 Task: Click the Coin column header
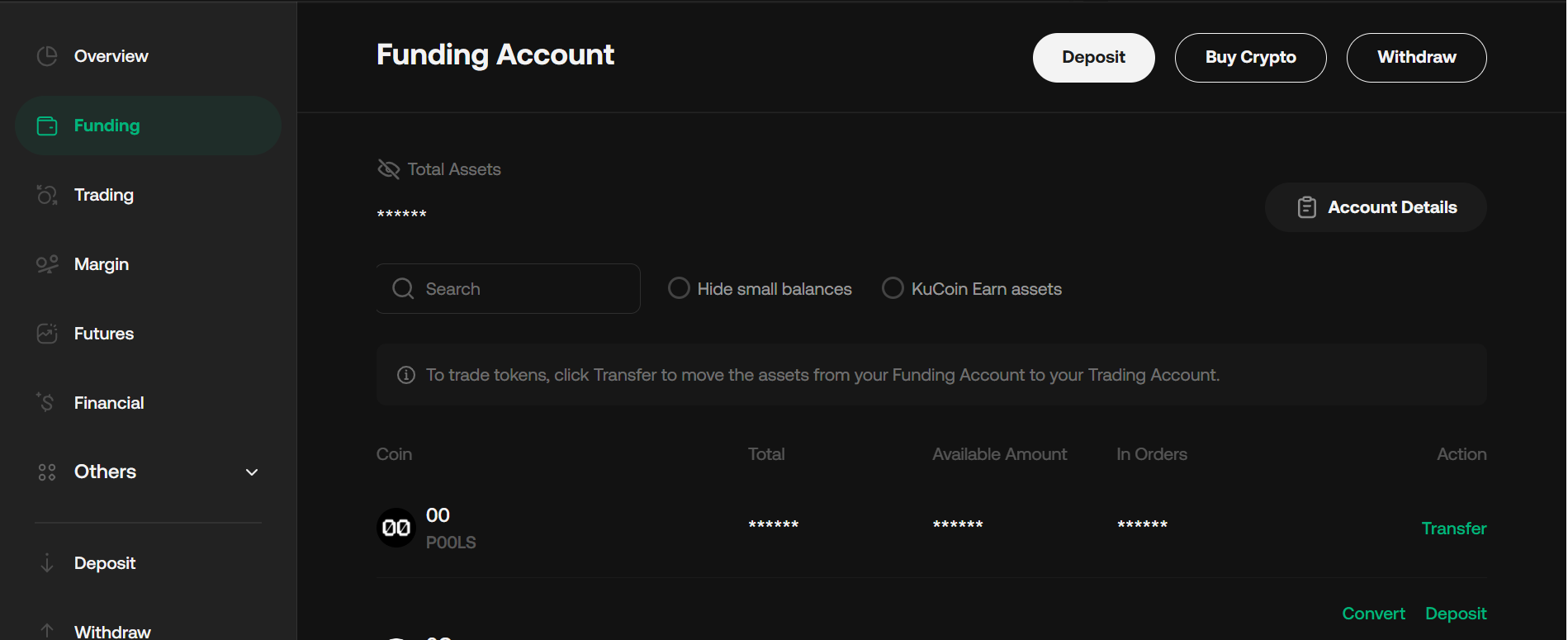pyautogui.click(x=394, y=454)
